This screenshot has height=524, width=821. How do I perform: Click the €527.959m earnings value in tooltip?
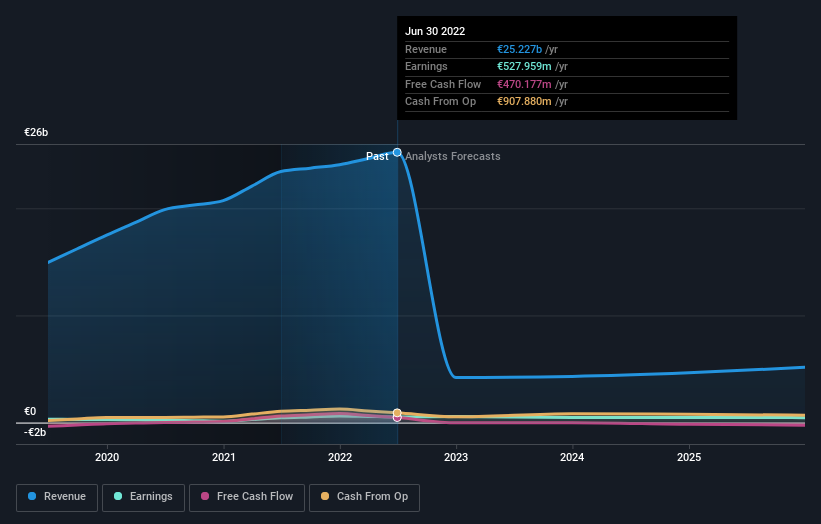coord(524,66)
